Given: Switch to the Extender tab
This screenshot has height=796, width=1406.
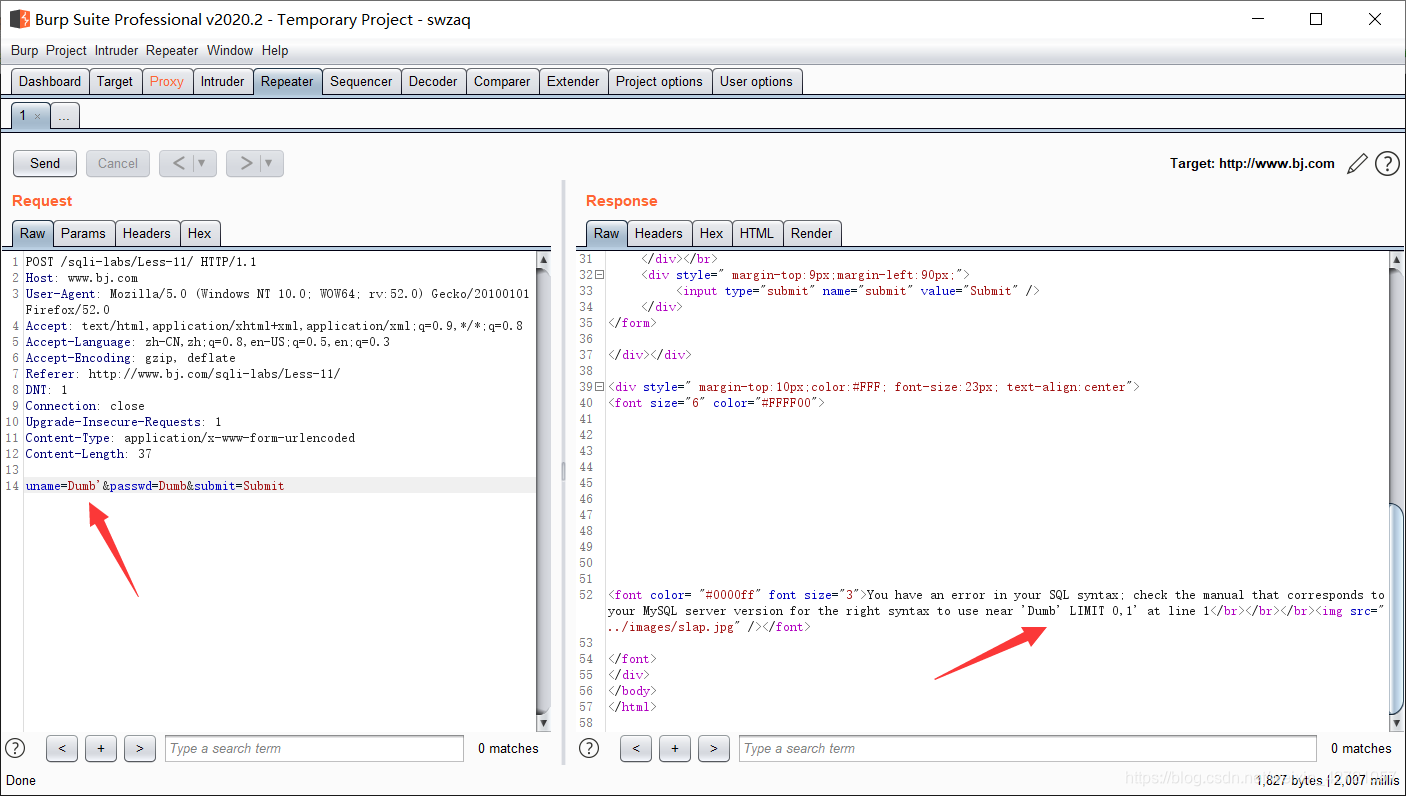Looking at the screenshot, I should coord(573,82).
